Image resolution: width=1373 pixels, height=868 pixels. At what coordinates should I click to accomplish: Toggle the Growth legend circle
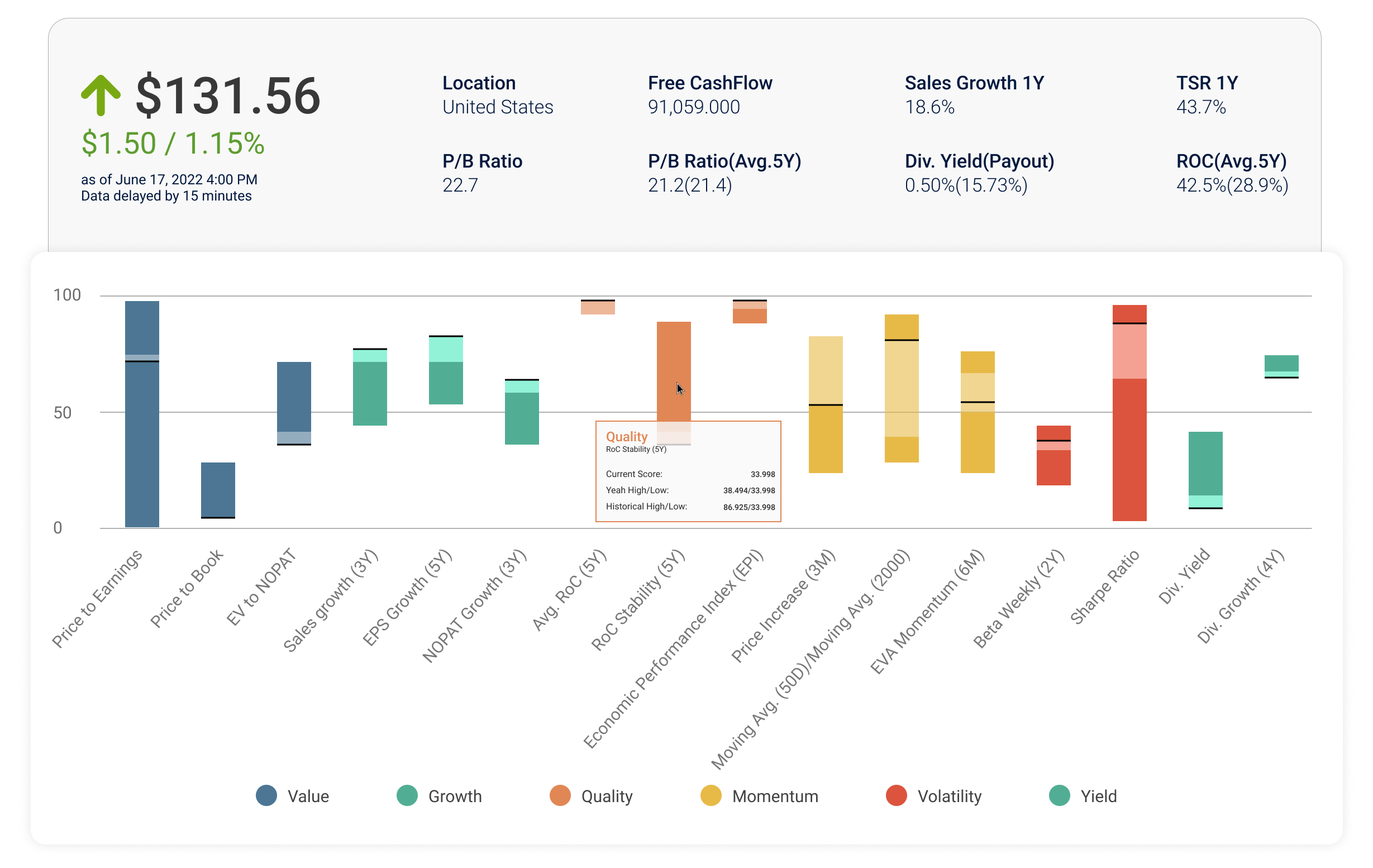tap(407, 795)
